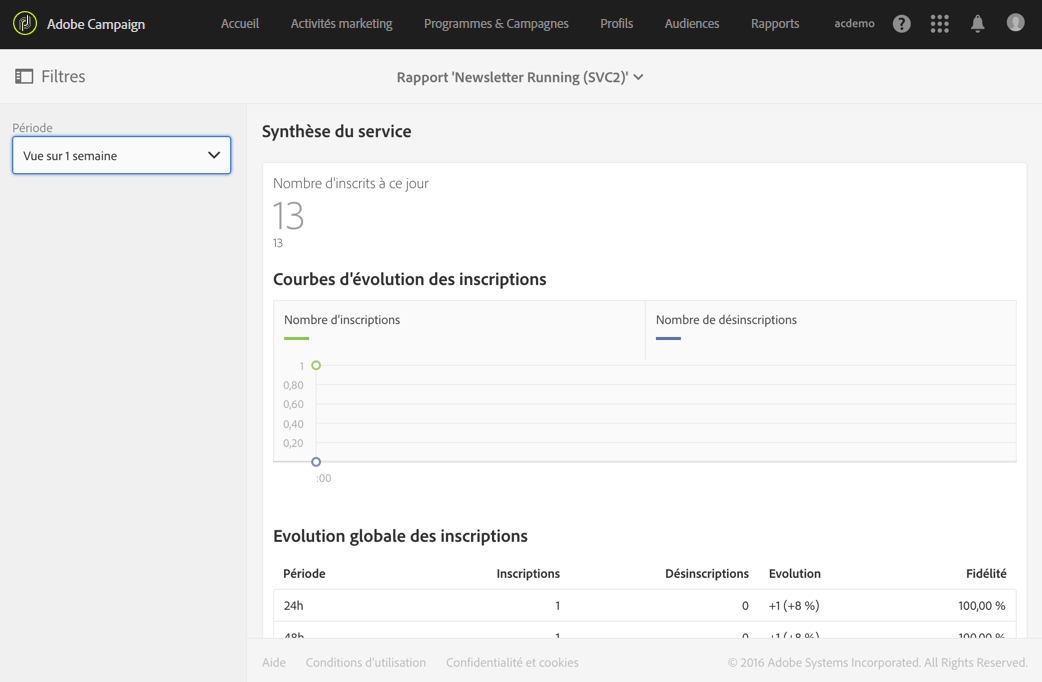Go to Accueil menu item
Image resolution: width=1042 pixels, height=682 pixels.
[x=240, y=23]
